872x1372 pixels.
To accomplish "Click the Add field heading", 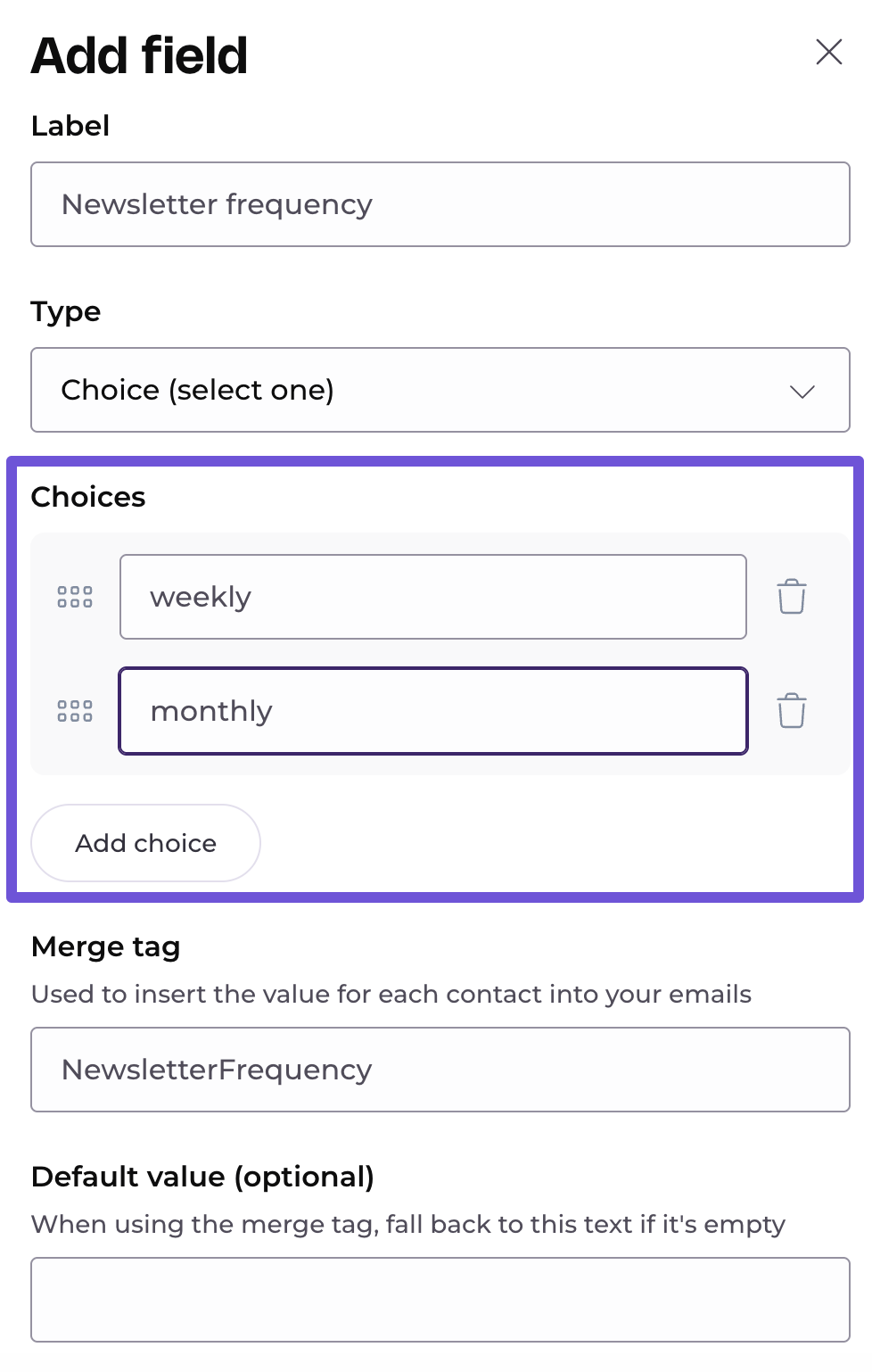I will (139, 55).
